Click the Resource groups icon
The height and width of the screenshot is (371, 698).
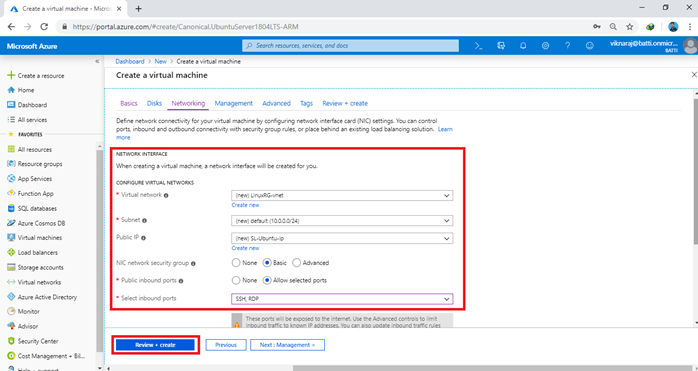click(11, 164)
